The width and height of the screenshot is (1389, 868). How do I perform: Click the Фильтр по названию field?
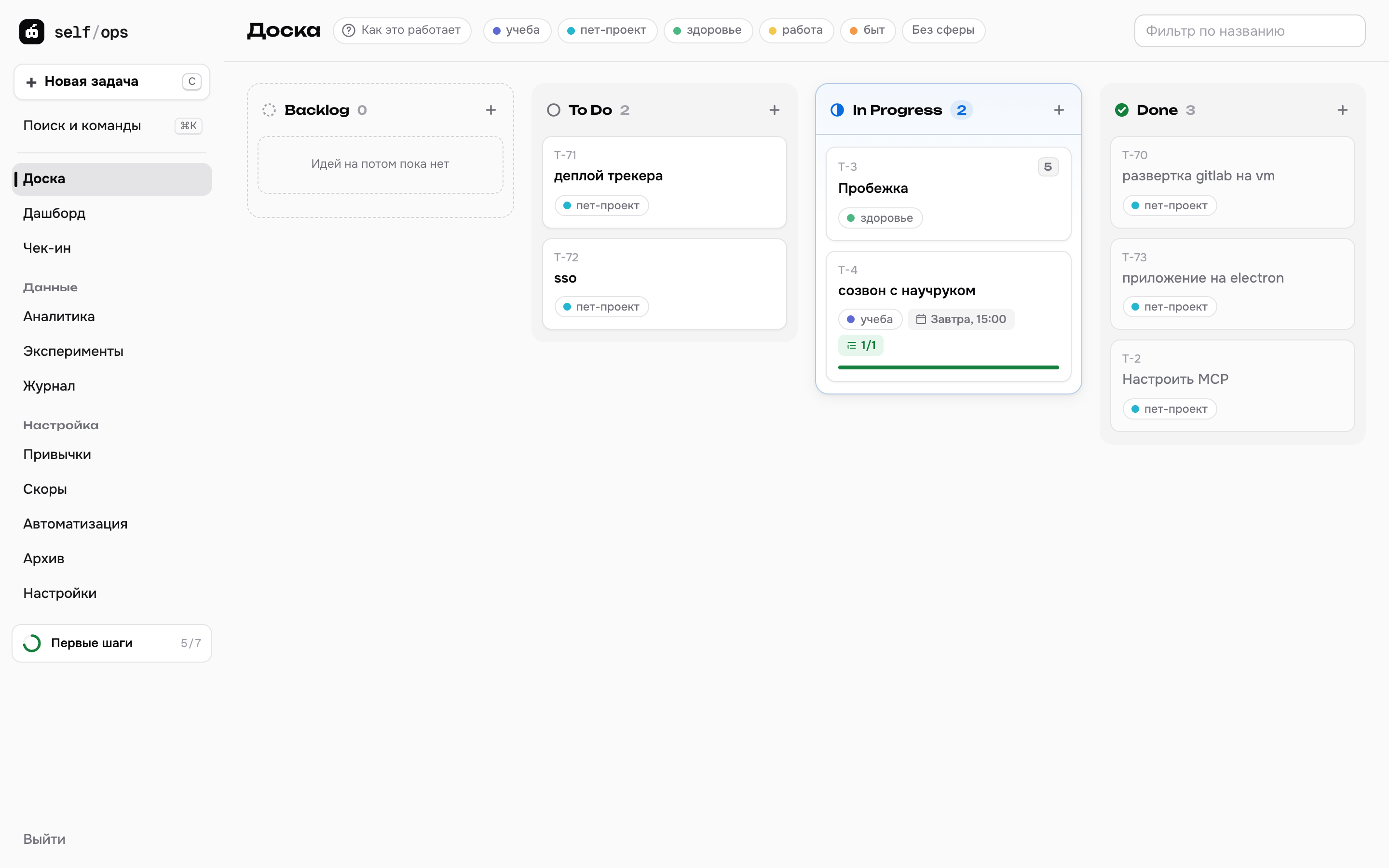pos(1250,31)
